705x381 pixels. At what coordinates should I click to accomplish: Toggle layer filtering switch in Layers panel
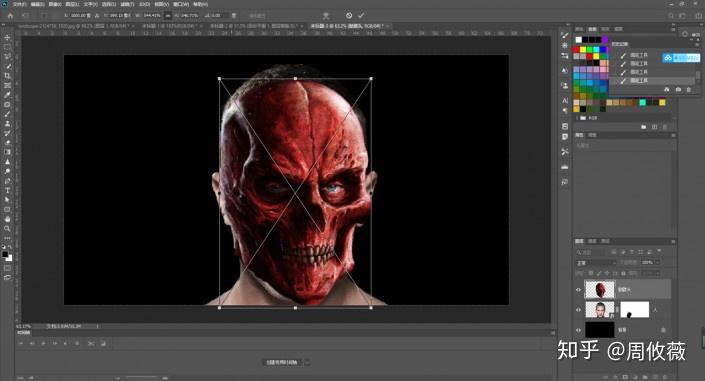[659, 251]
